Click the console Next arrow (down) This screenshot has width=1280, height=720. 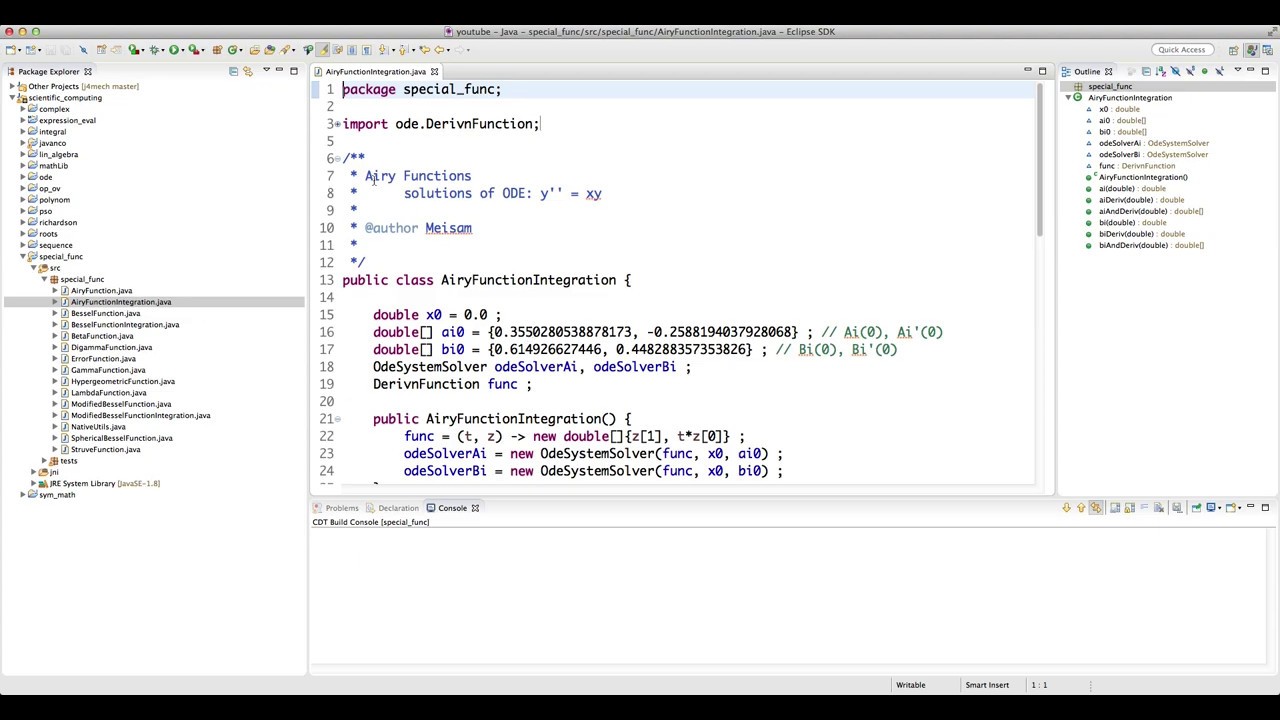click(1067, 508)
